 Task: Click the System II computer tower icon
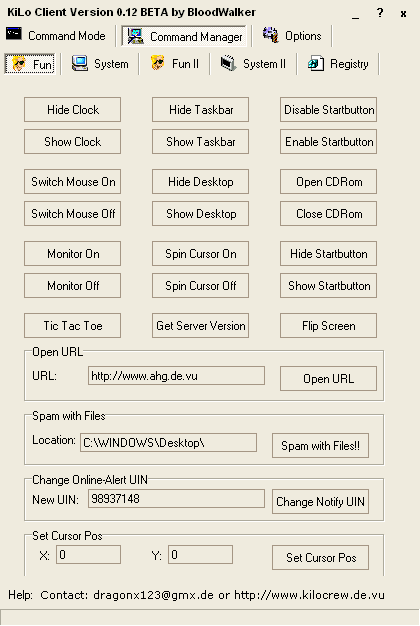(229, 63)
